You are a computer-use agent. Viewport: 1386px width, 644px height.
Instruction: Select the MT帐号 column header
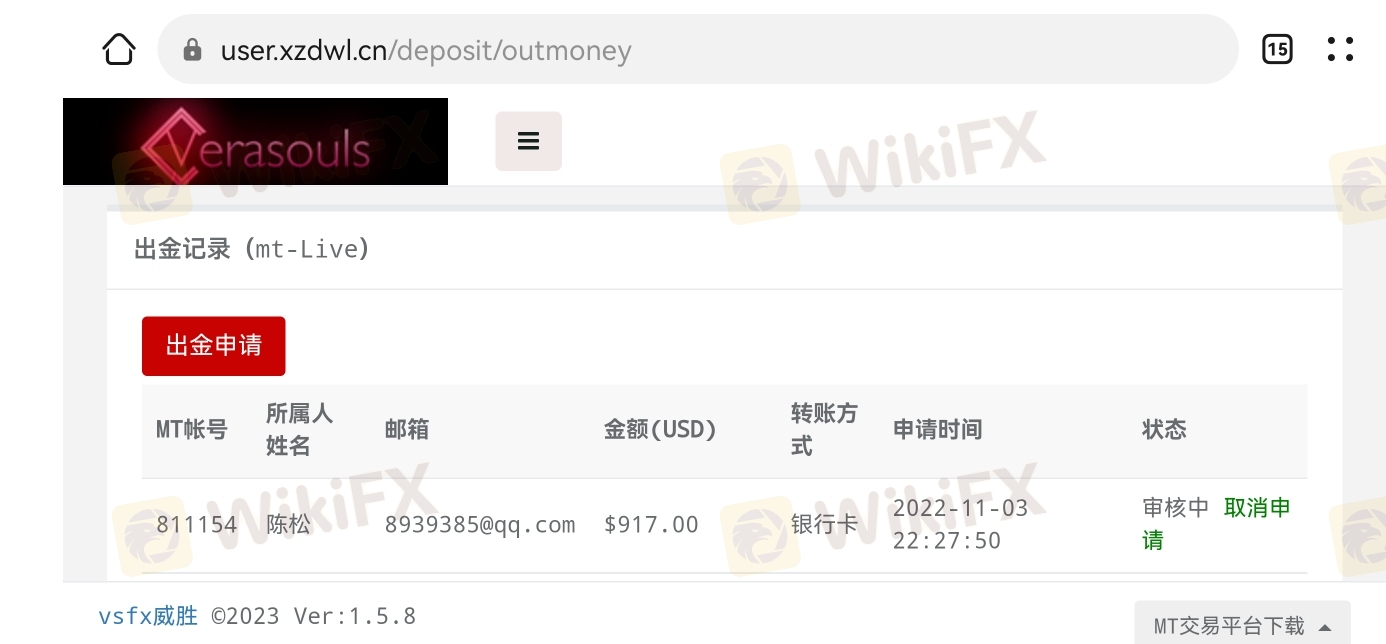(x=192, y=430)
